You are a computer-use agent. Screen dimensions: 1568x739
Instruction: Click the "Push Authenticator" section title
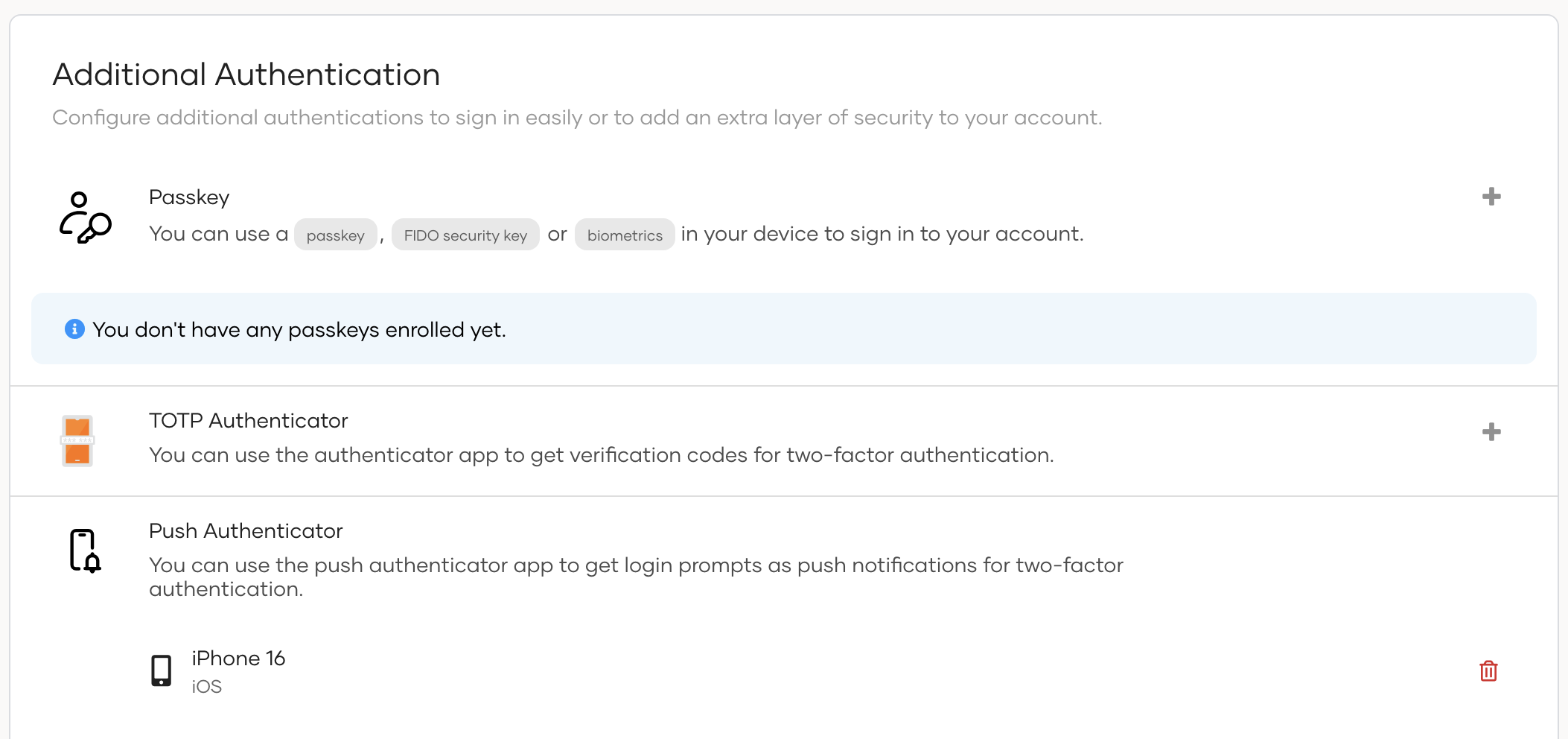[246, 530]
